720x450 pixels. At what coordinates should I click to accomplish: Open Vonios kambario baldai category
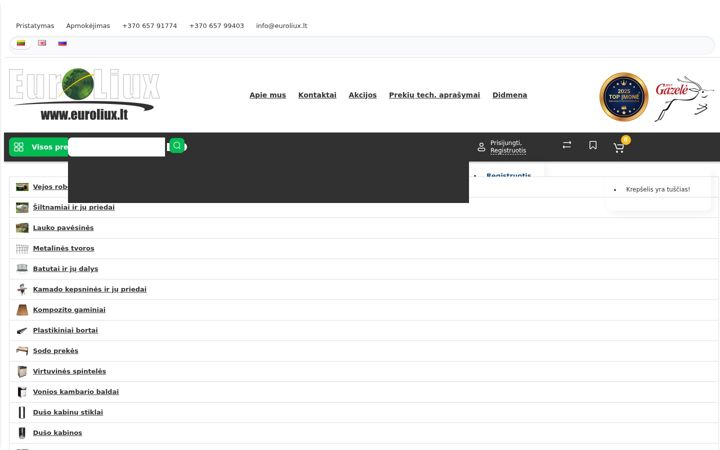coord(76,392)
